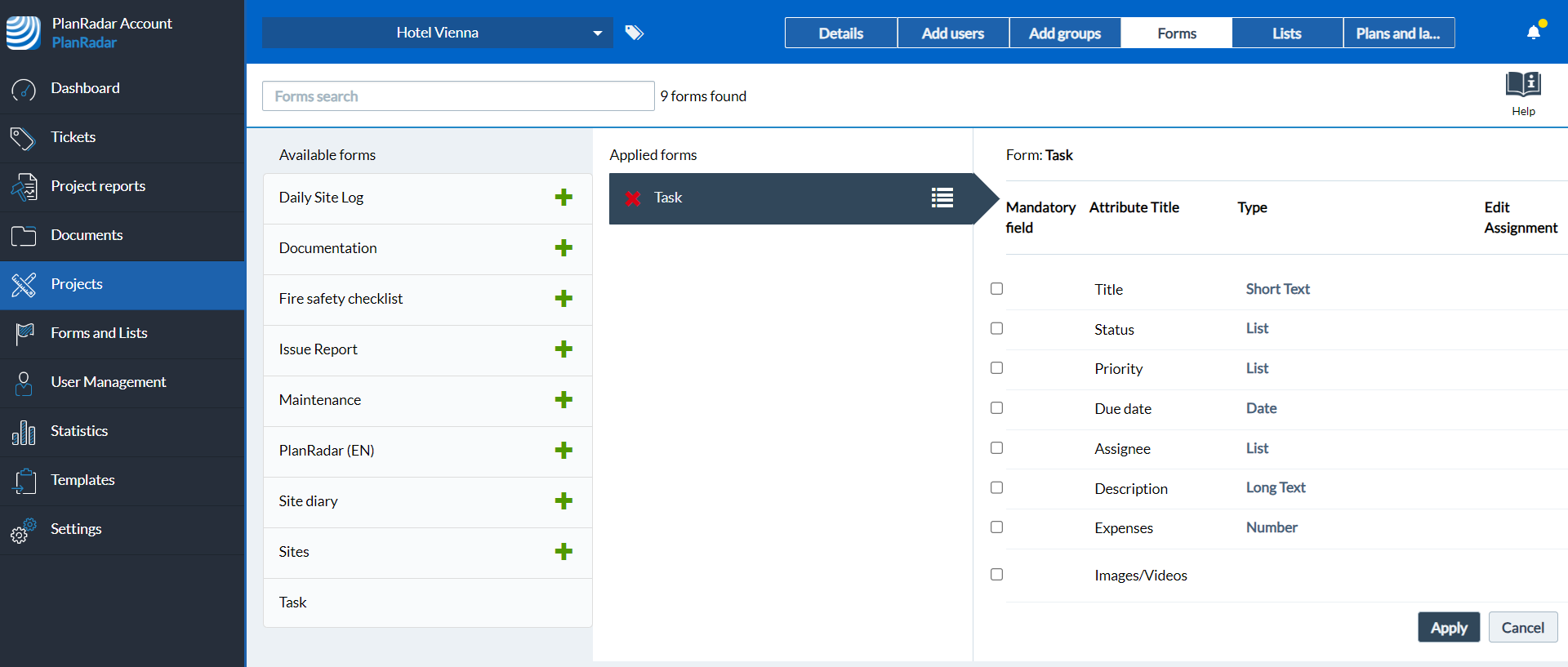
Task: Open the Settings gears icon
Action: point(24,530)
